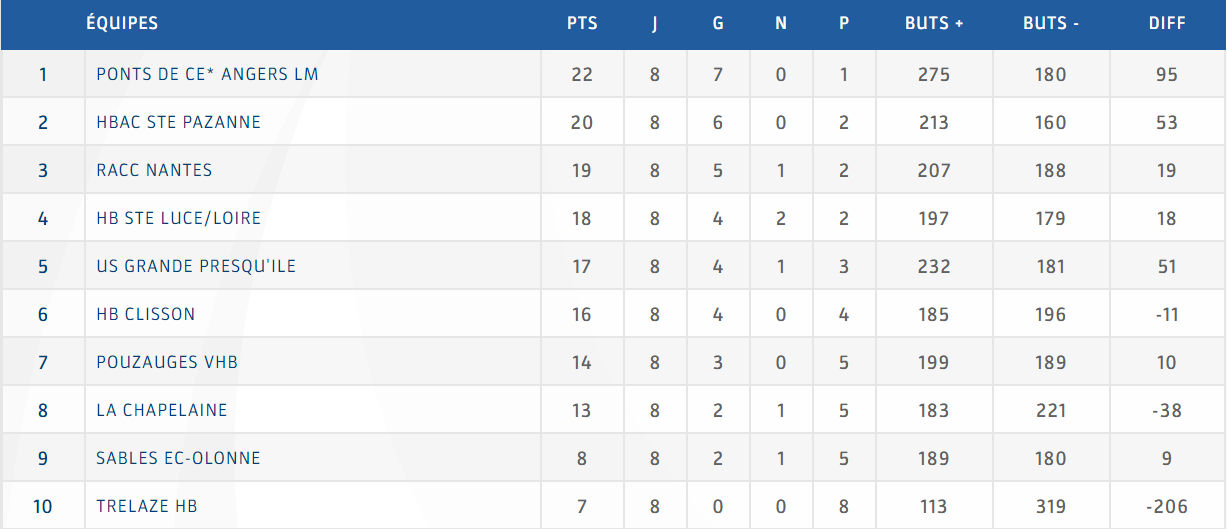1227x529 pixels.
Task: Open the RACC NANTES team page
Action: 154,170
